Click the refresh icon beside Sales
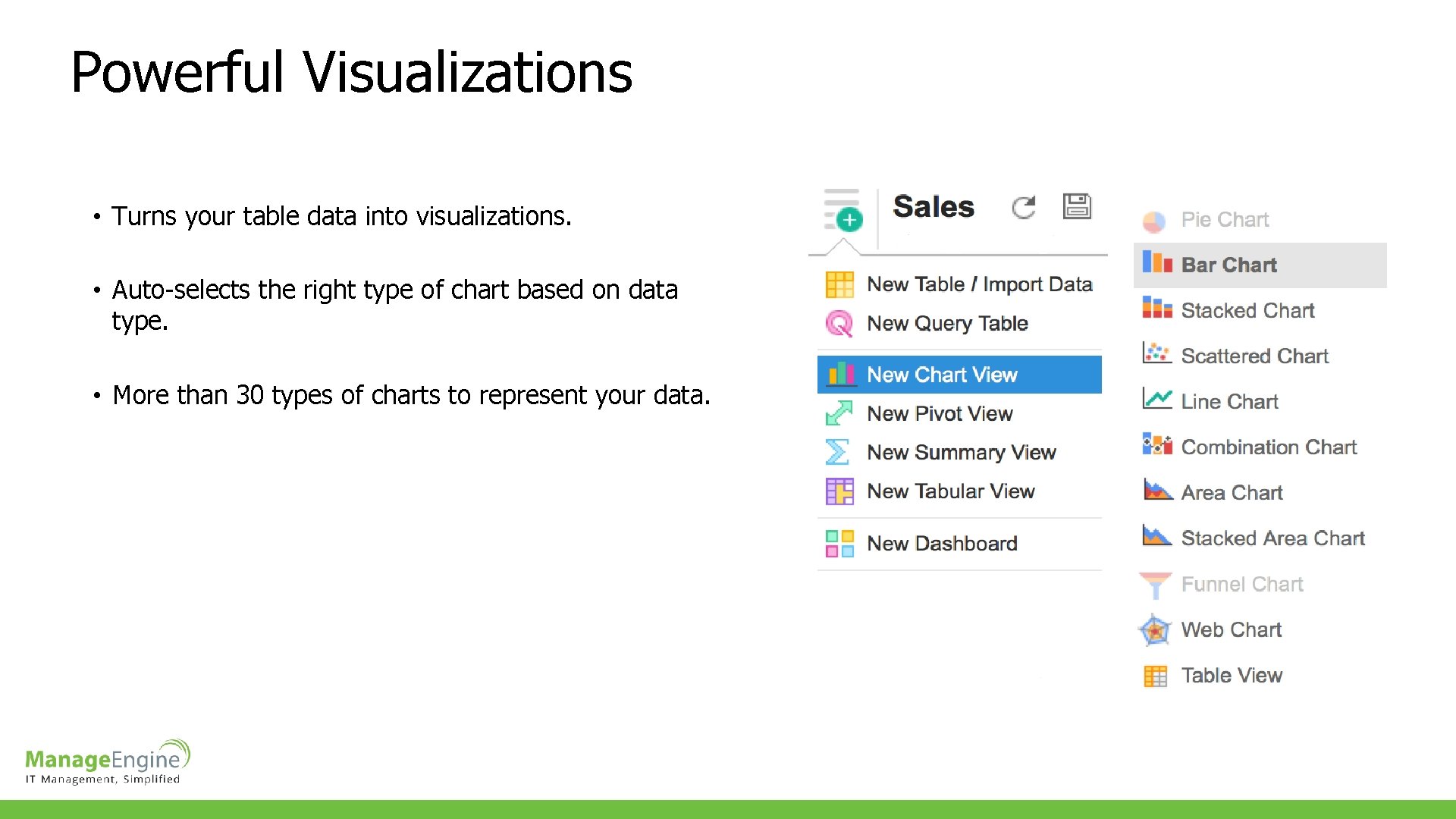1456x819 pixels. click(1023, 207)
